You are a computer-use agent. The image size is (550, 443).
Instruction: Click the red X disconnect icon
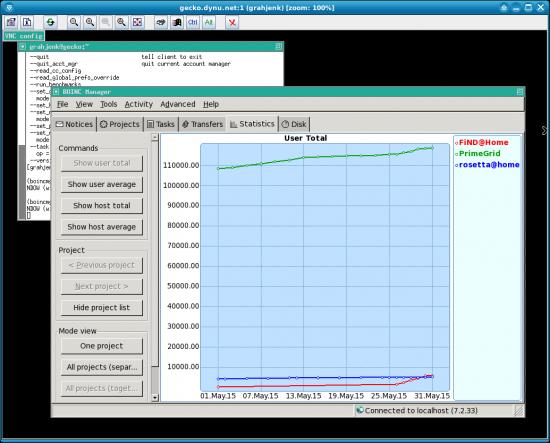[232, 22]
